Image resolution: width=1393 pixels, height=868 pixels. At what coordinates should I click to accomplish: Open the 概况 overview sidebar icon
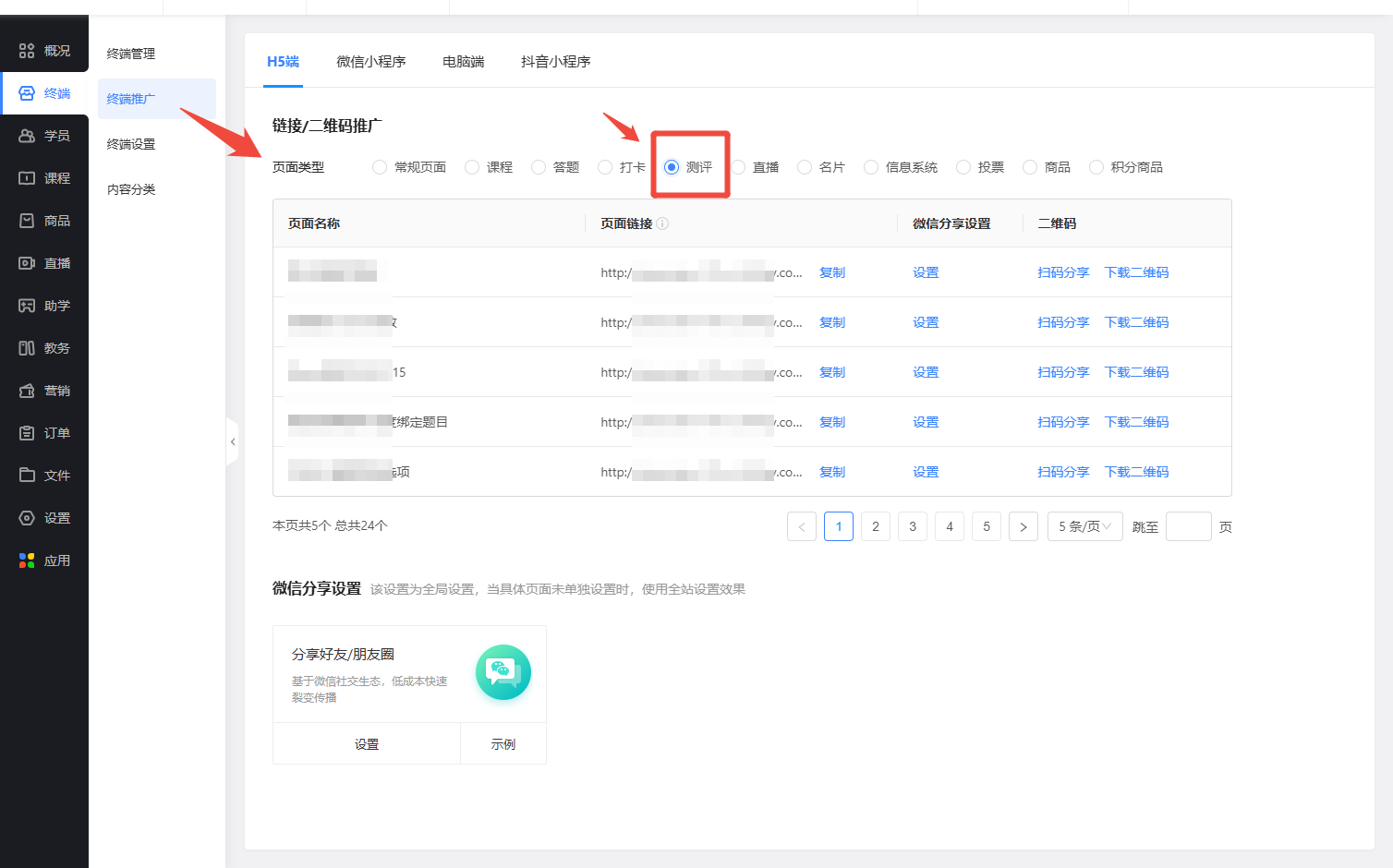(x=27, y=51)
